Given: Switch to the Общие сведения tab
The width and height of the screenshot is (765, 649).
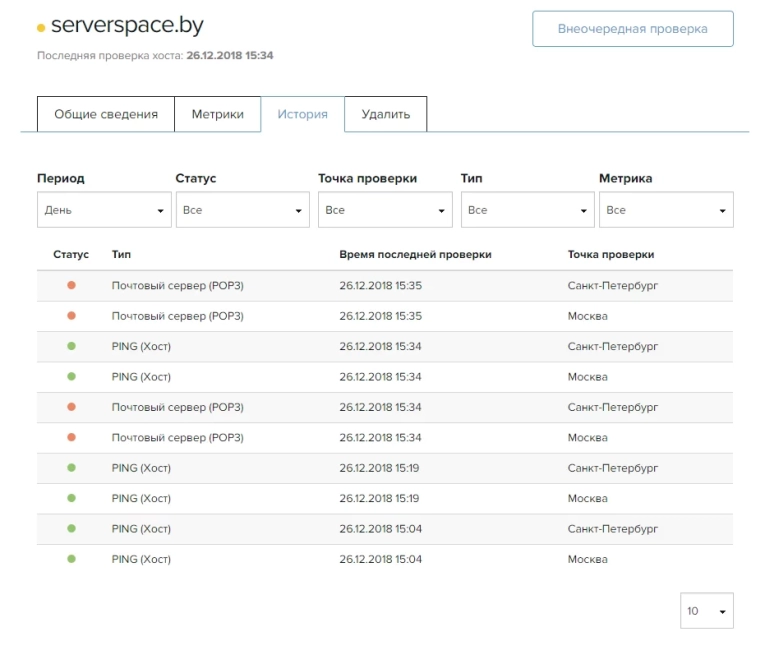Looking at the screenshot, I should point(106,114).
